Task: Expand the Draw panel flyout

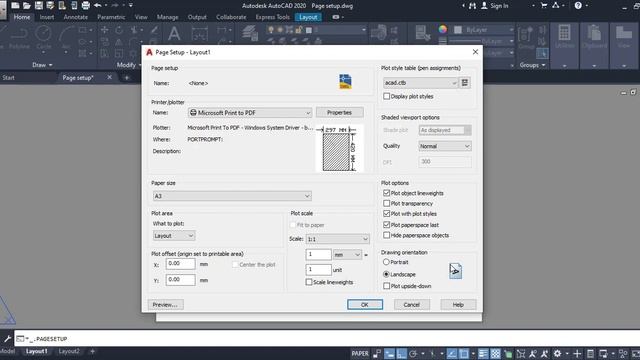Action: point(42,65)
